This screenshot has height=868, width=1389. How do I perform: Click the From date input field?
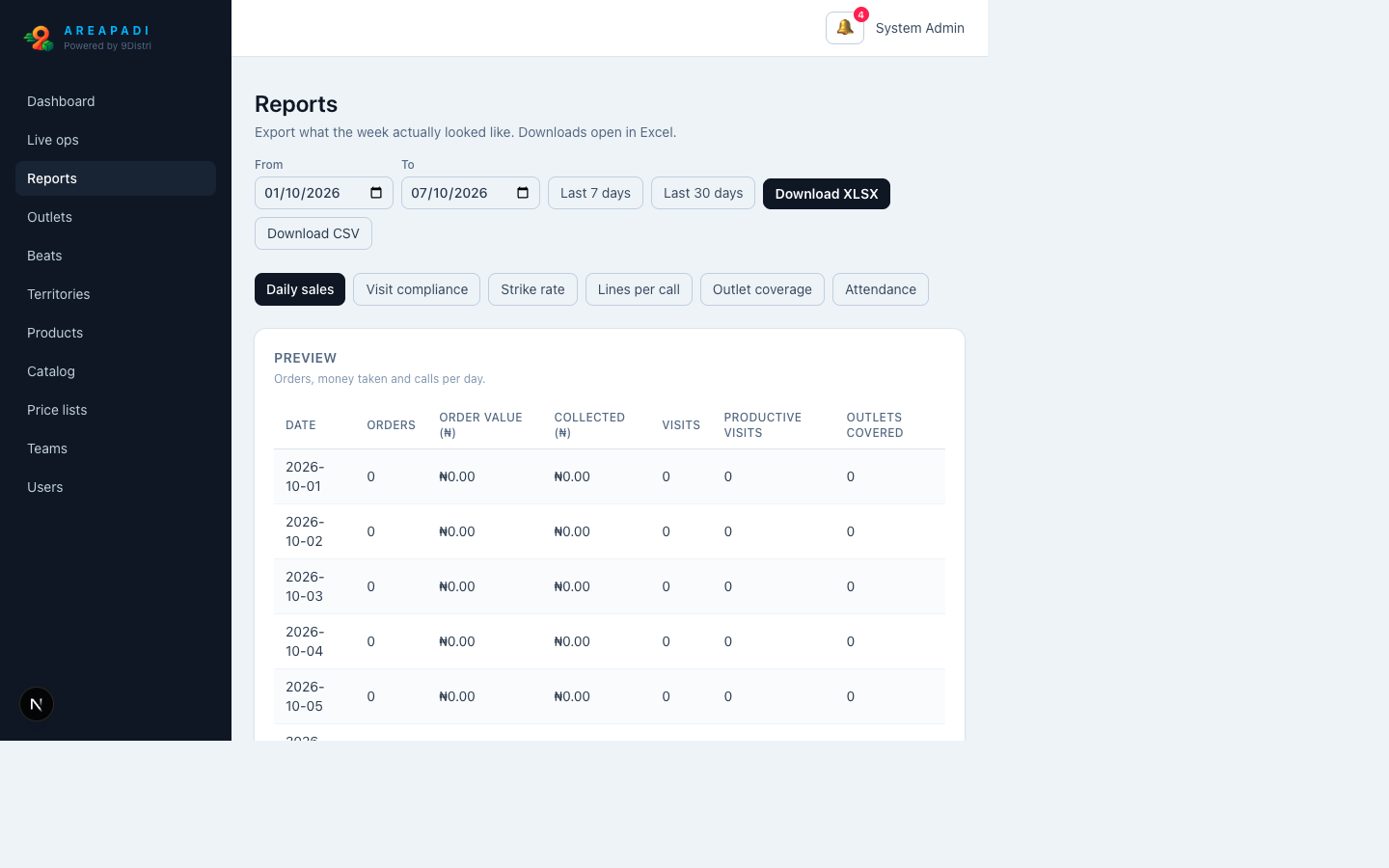pos(324,193)
